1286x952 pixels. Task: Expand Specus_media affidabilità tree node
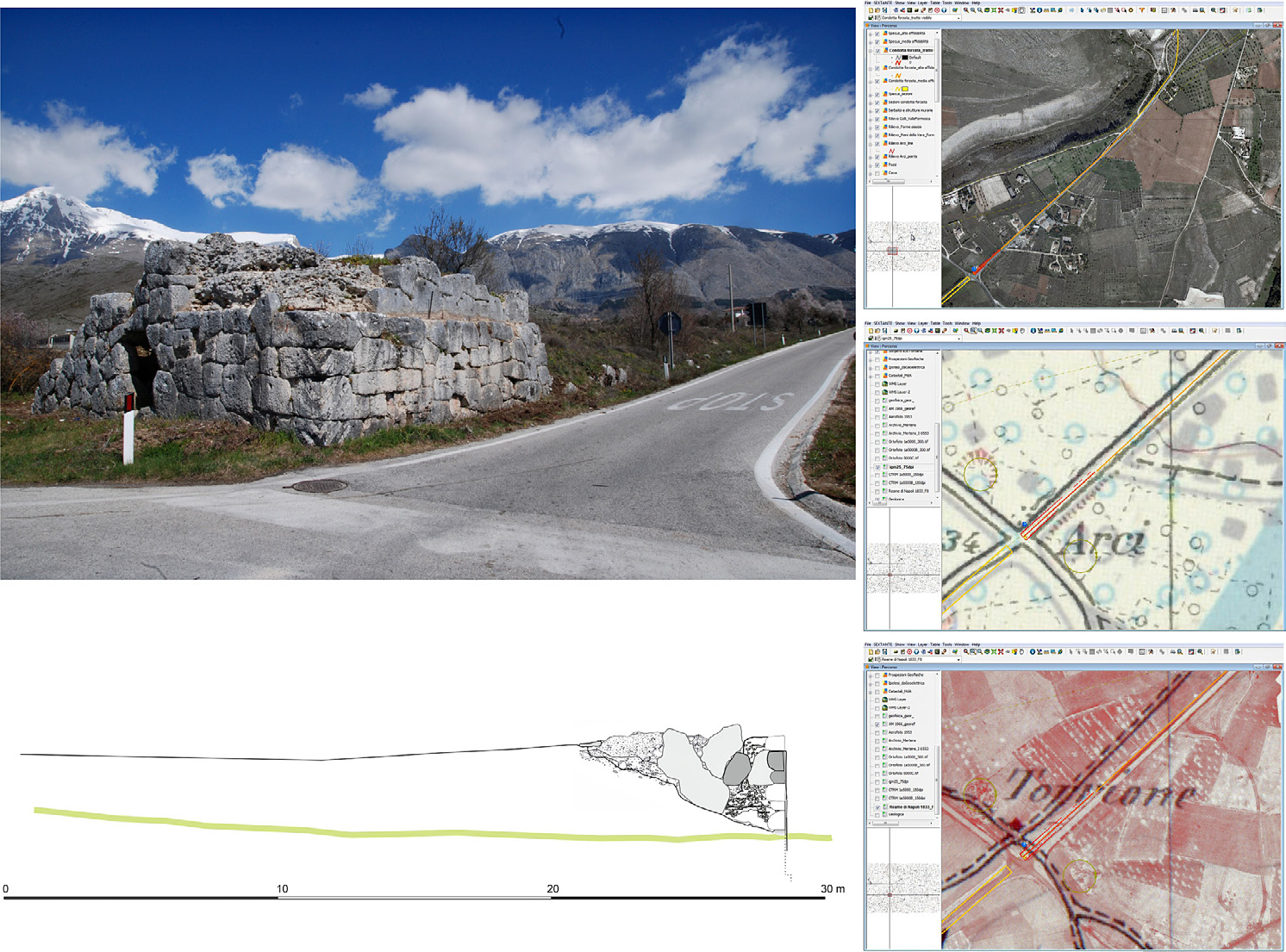(871, 42)
